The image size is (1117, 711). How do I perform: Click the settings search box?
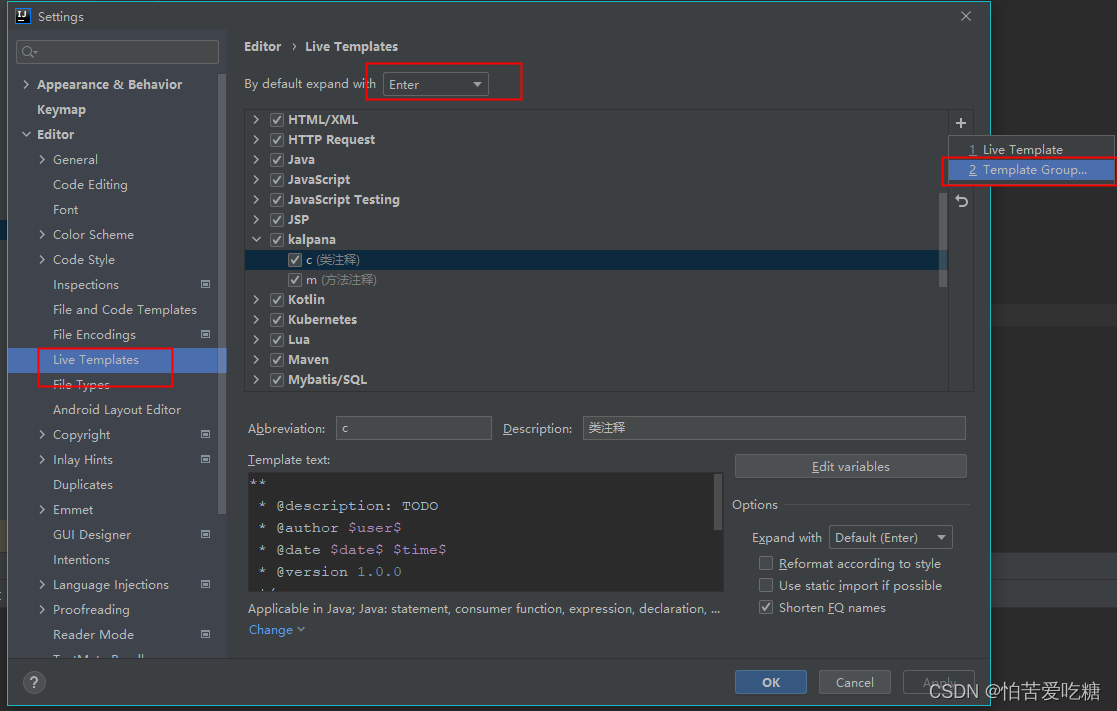pos(118,52)
